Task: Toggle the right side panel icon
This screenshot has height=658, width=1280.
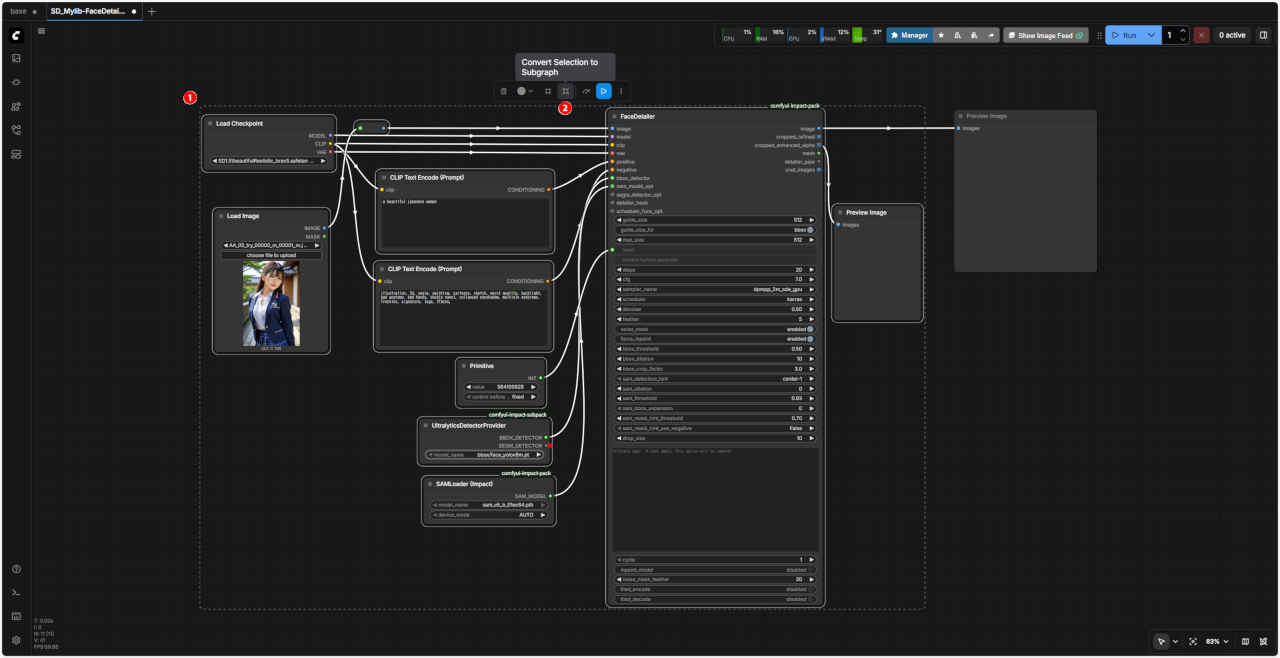Action: coord(1263,35)
